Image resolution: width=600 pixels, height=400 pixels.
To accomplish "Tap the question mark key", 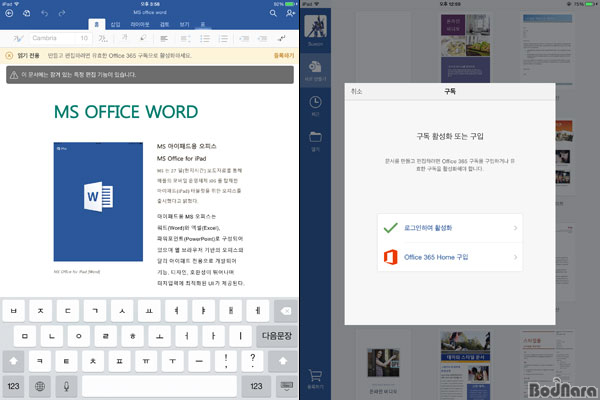I will pos(253,361).
